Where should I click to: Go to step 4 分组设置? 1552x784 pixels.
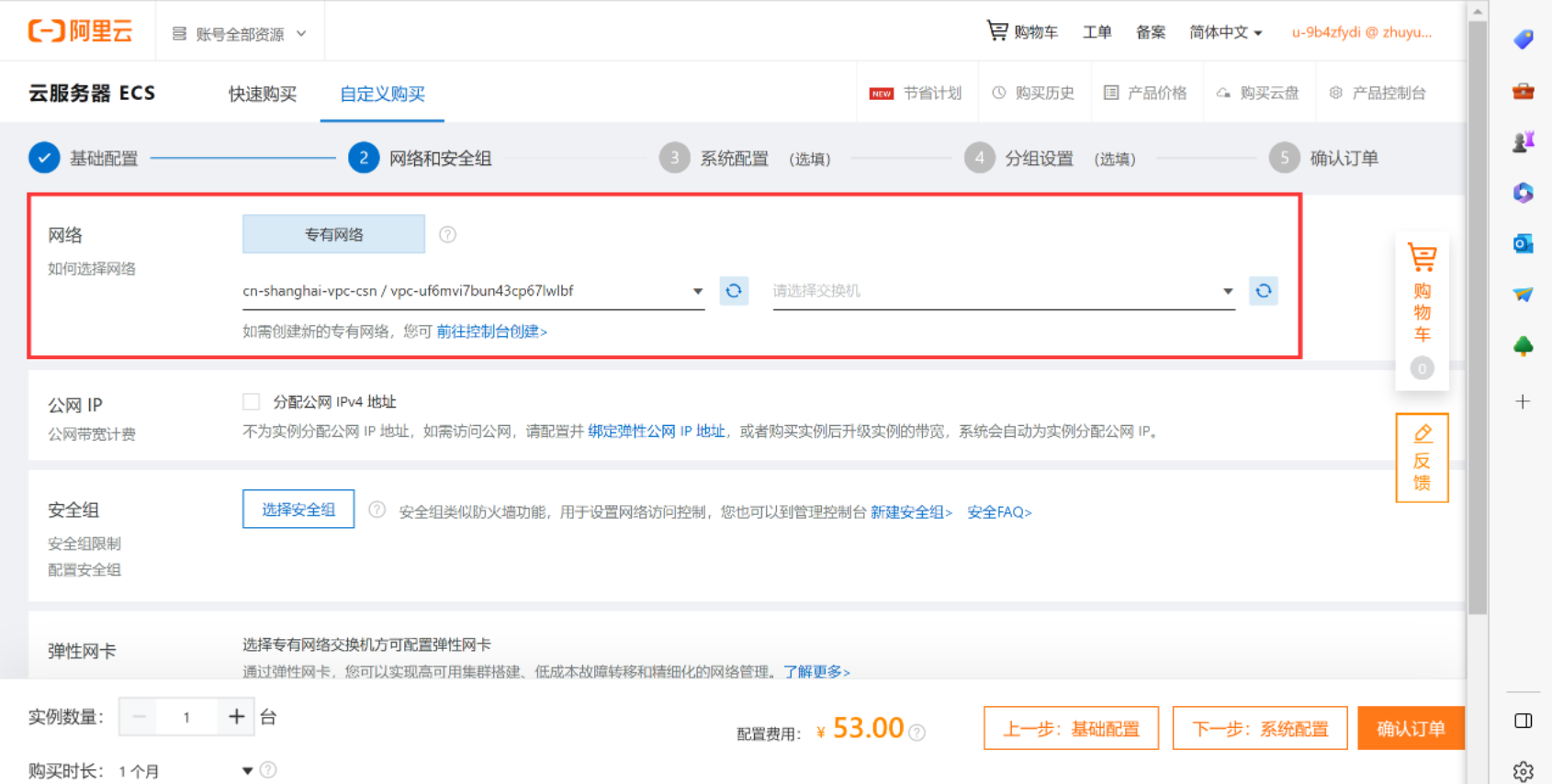click(1051, 158)
